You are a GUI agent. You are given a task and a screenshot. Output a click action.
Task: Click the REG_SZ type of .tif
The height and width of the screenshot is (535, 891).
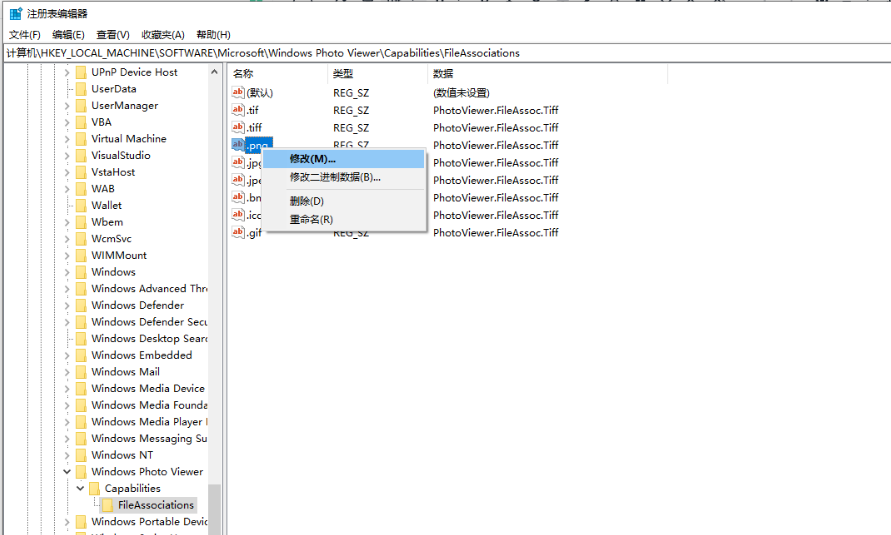351,110
